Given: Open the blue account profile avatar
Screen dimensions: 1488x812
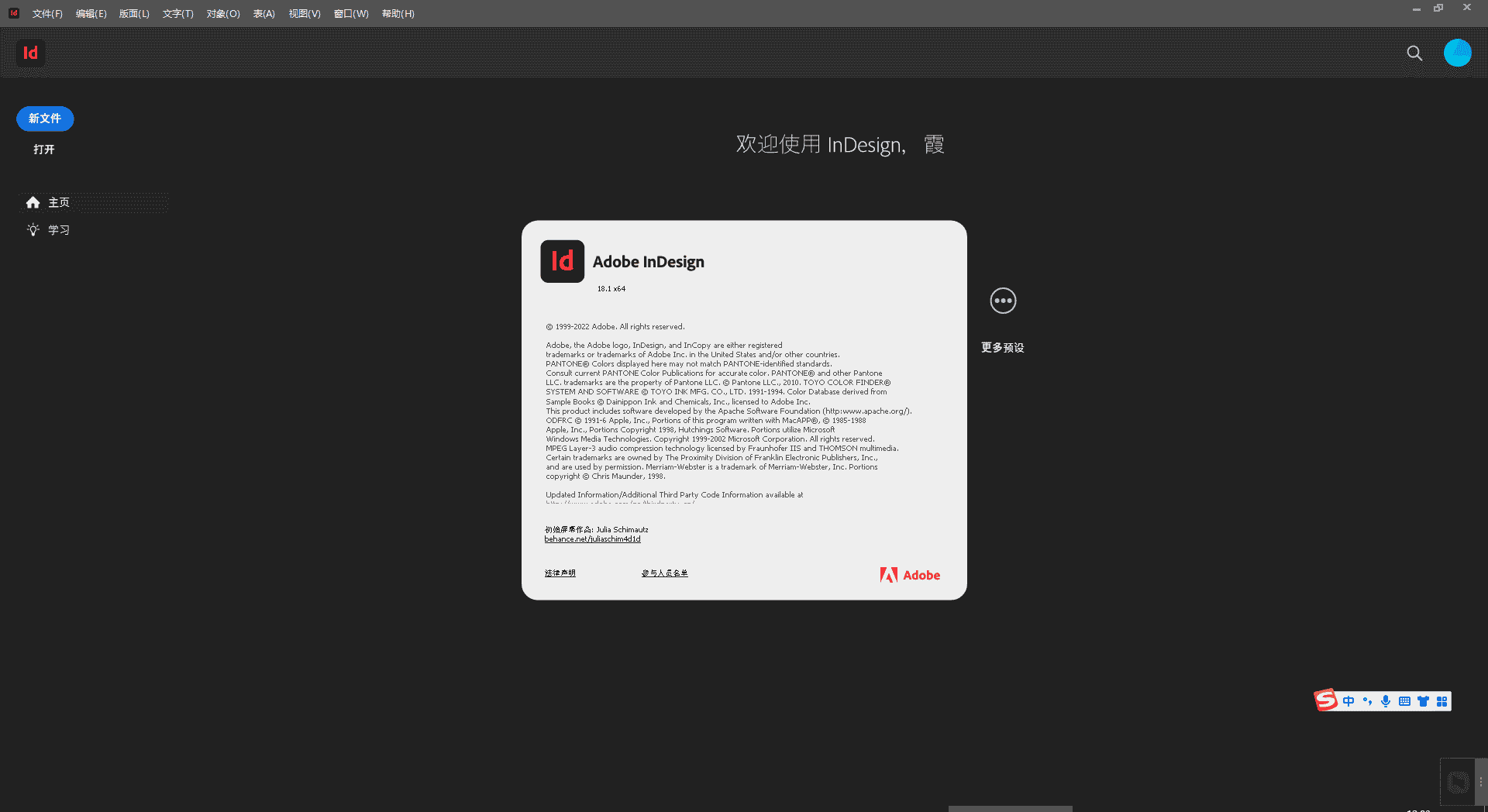Looking at the screenshot, I should [x=1457, y=53].
